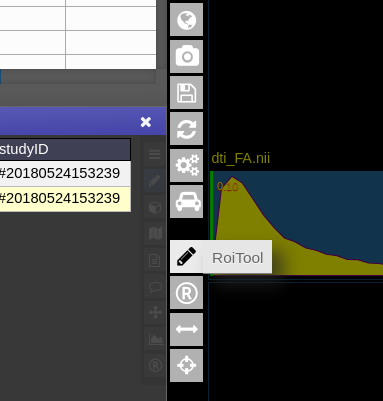Screen dimensions: 383x401
Task: Close the panel with the white X
Action: (x=146, y=122)
